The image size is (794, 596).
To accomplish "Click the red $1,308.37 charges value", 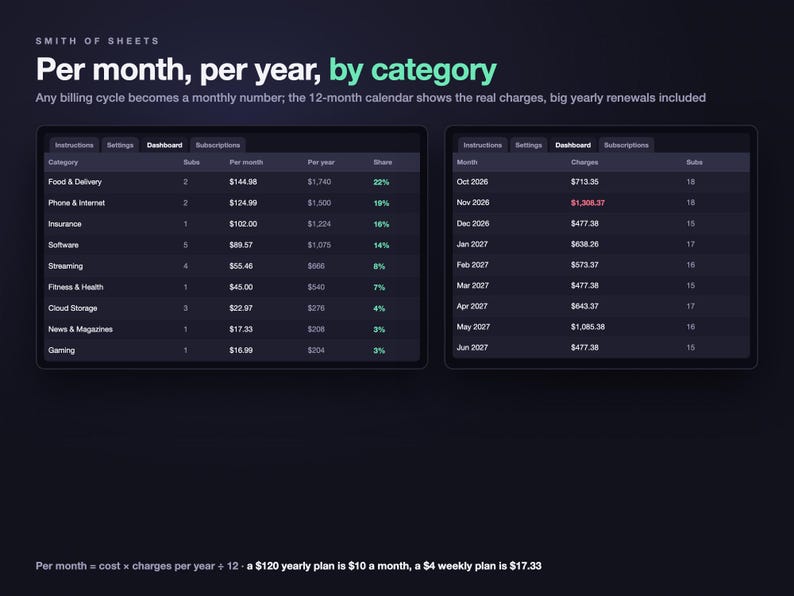I will (588, 203).
